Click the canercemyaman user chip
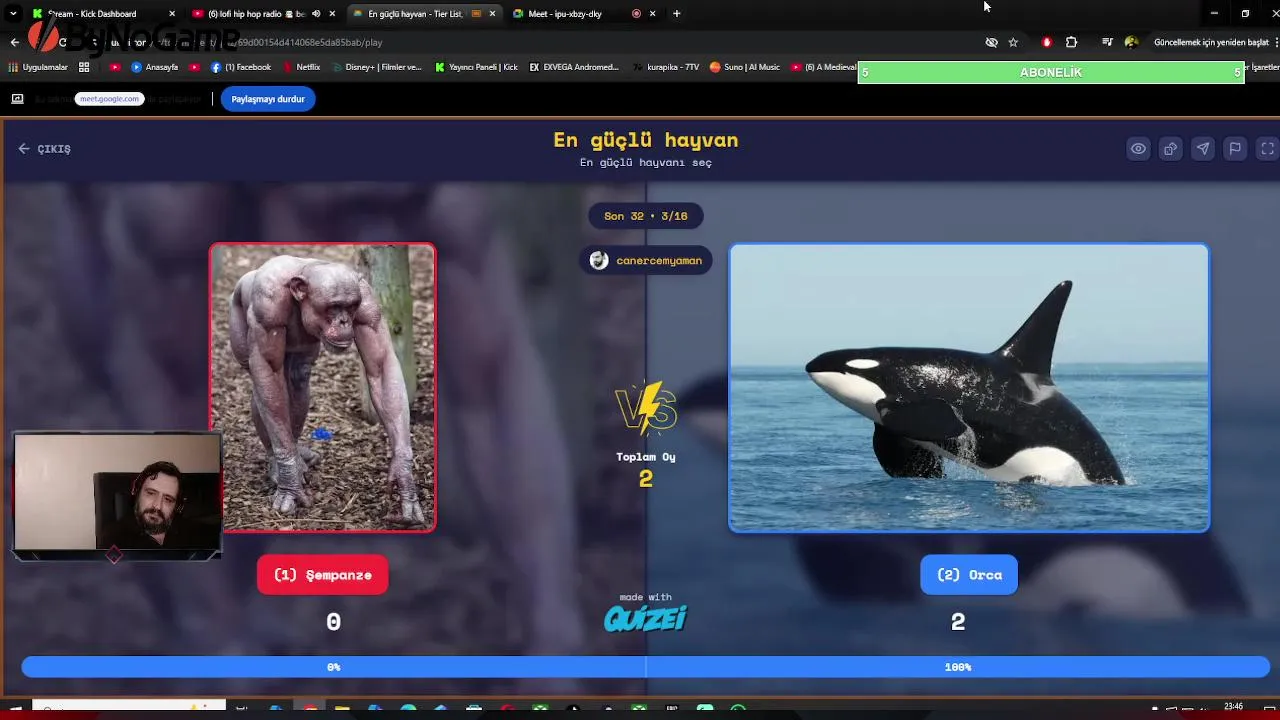 click(x=646, y=260)
